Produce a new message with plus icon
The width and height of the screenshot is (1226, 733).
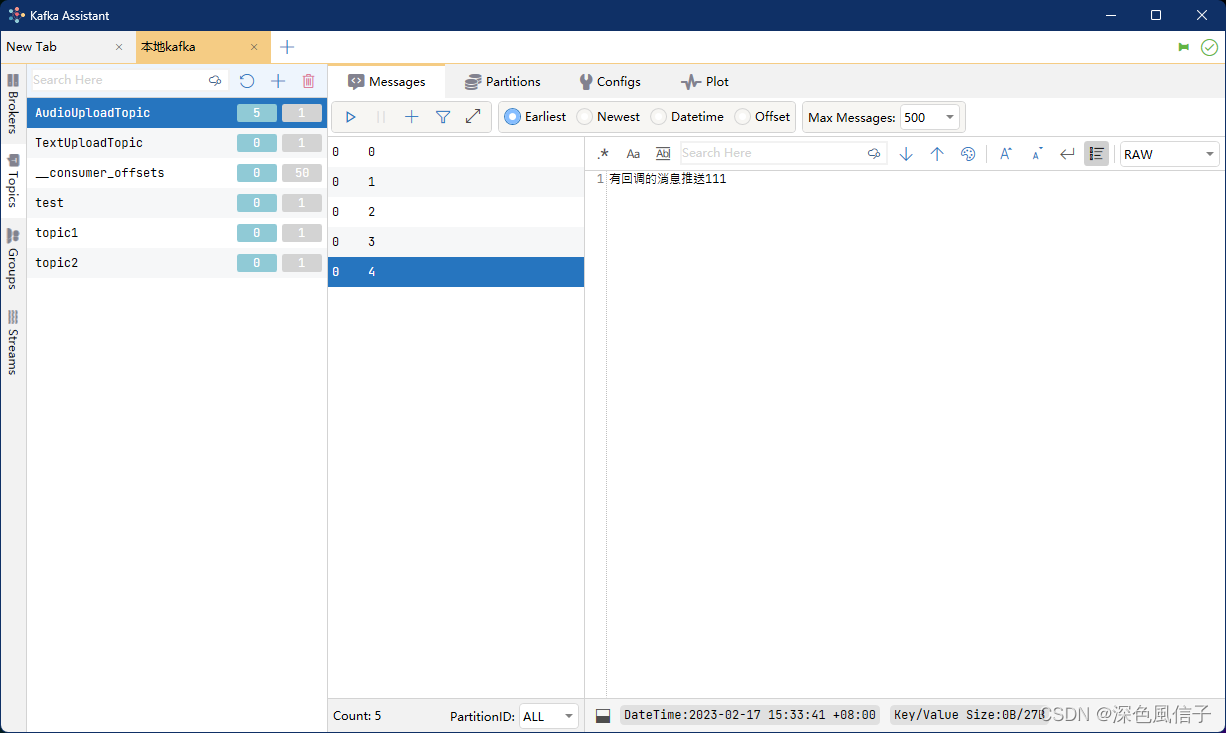click(x=411, y=117)
